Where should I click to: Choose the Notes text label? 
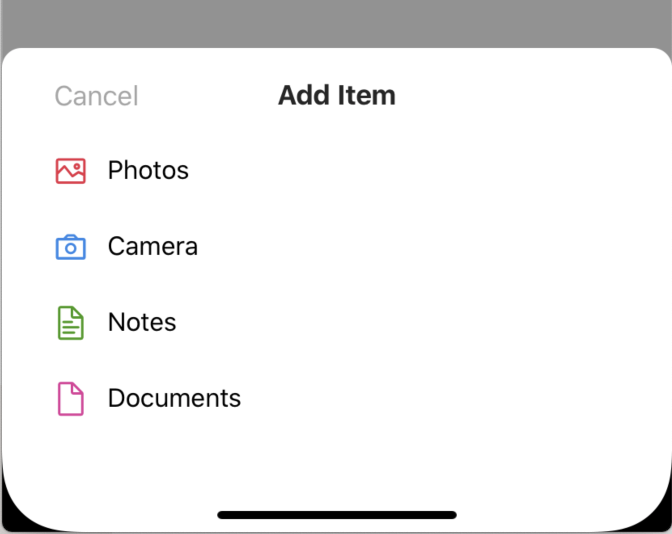pos(142,323)
